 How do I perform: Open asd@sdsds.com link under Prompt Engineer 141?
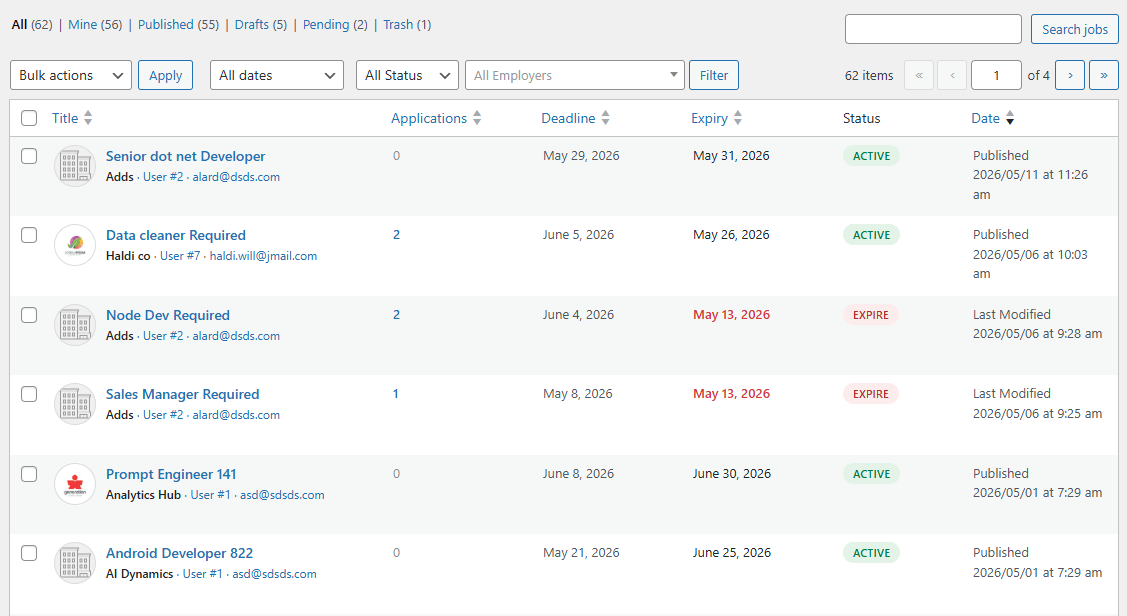click(282, 495)
